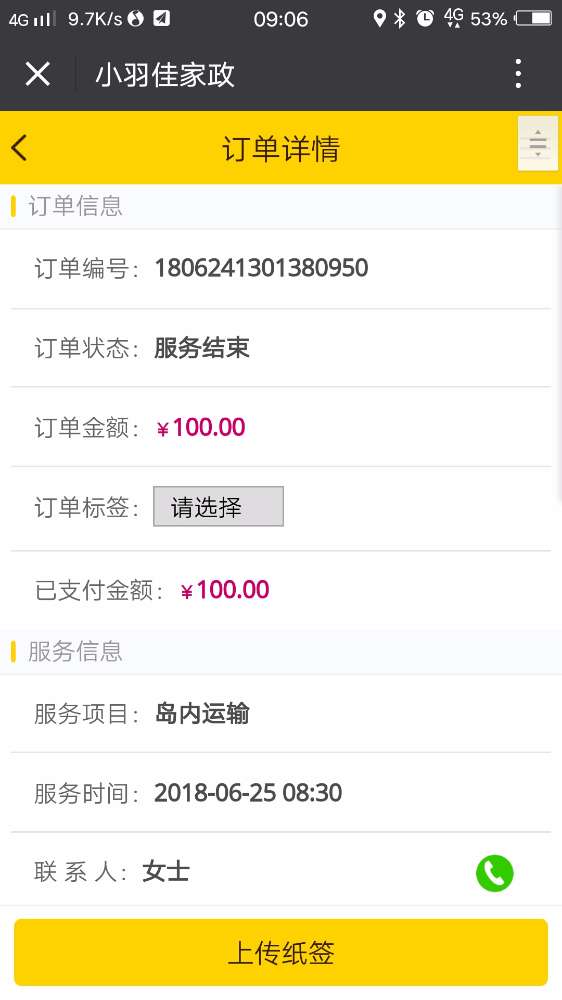Open the 请选择 order tag dropdown
This screenshot has width=562, height=1000.
218,506
